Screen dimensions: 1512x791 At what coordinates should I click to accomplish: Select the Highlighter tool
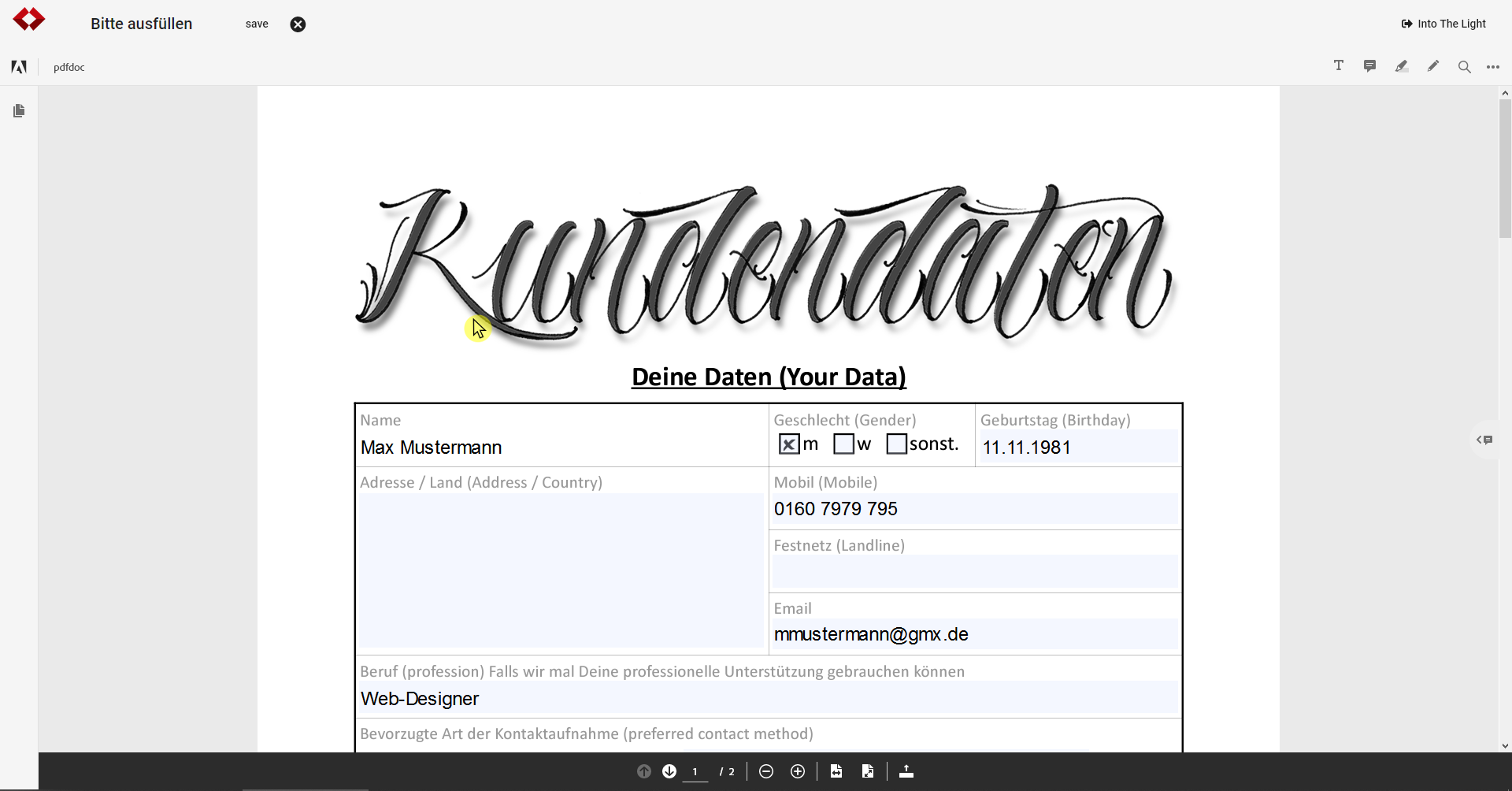(x=1402, y=66)
